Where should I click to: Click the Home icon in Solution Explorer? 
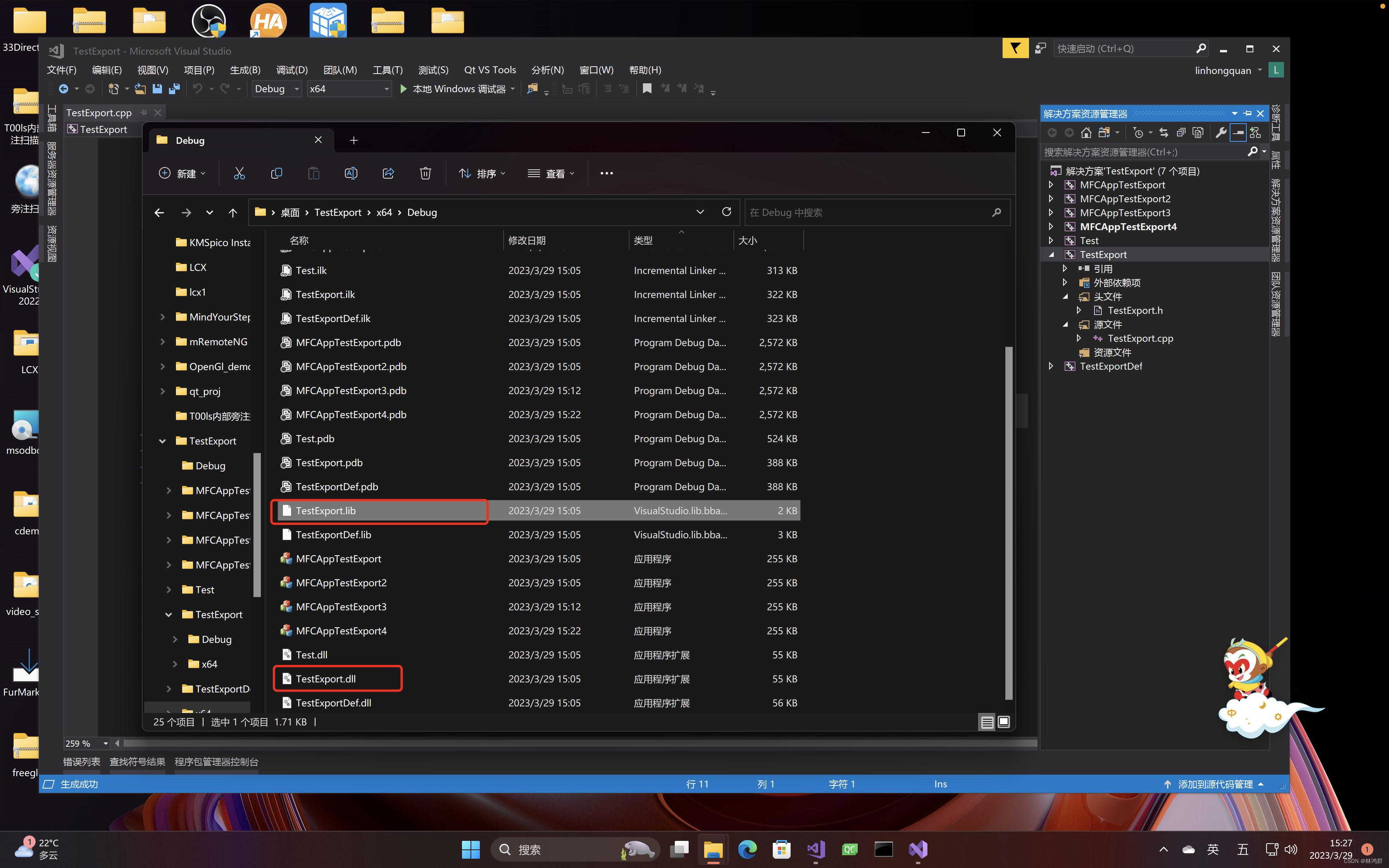pos(1086,133)
